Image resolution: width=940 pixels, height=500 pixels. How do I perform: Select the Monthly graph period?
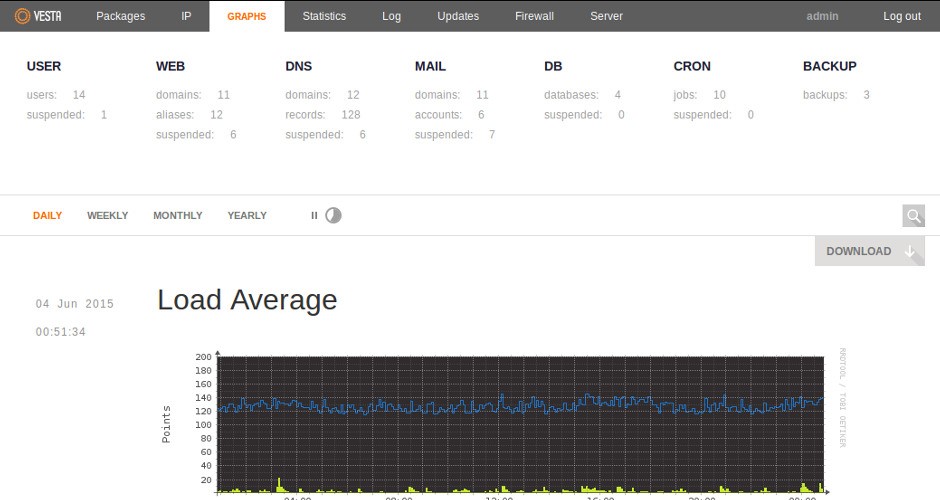click(177, 216)
